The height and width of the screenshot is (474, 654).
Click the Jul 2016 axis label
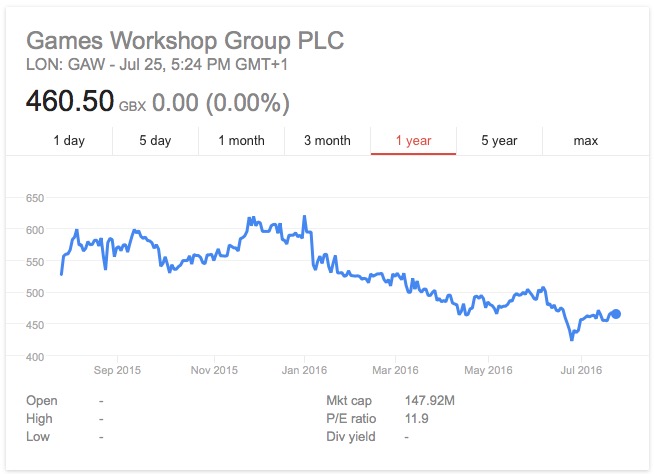[x=581, y=370]
